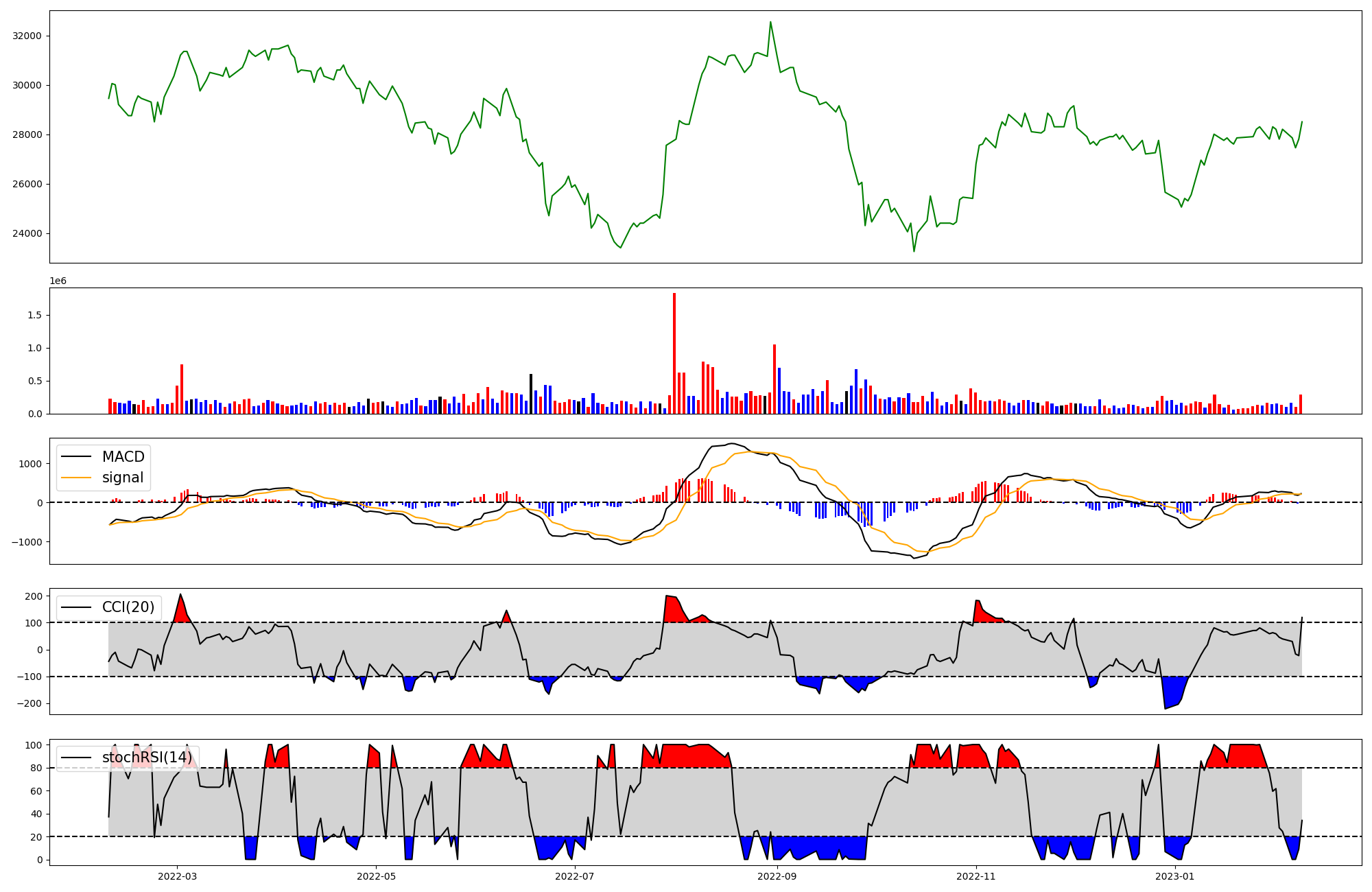Screen dimensions: 1372x892
Task: Click the 32000 price axis label
Action: click(27, 36)
